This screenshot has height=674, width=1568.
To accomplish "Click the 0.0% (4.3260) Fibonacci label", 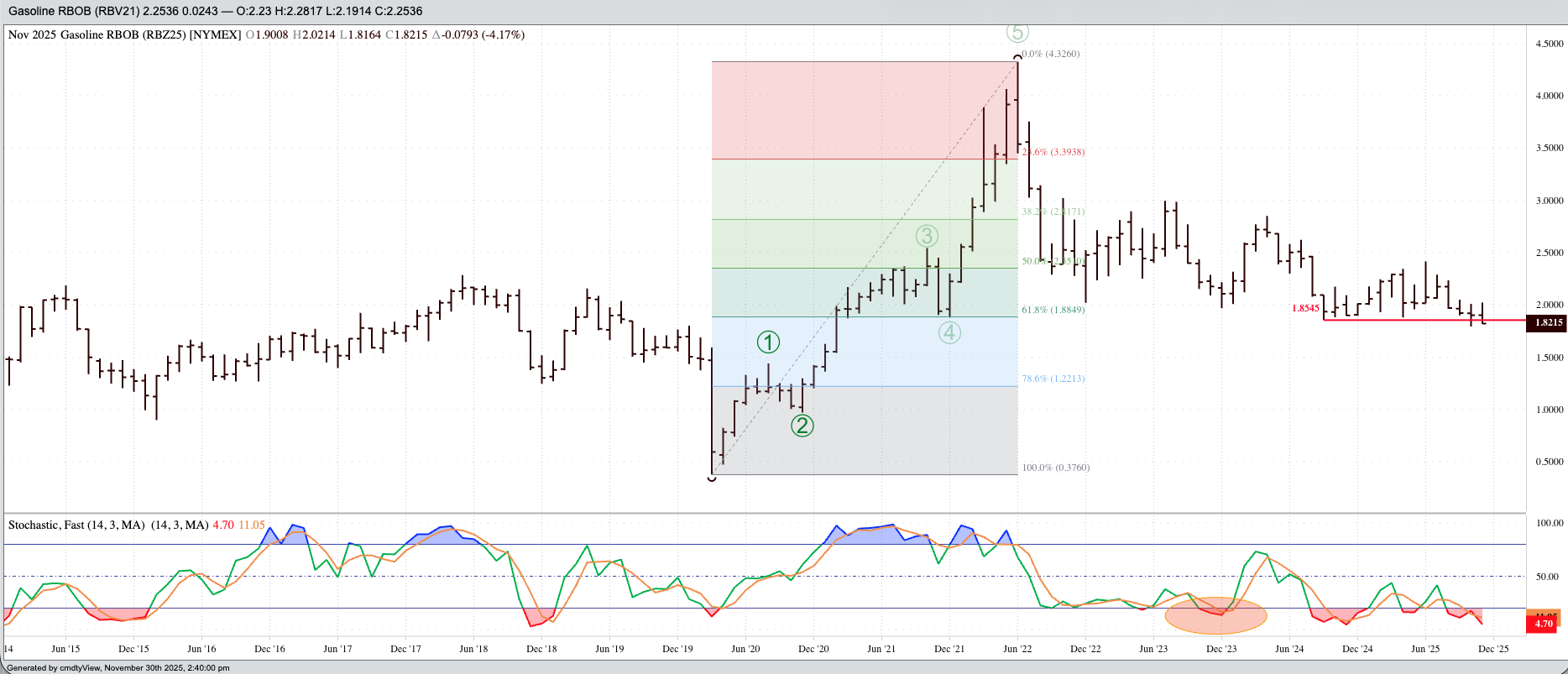I will pyautogui.click(x=1050, y=54).
